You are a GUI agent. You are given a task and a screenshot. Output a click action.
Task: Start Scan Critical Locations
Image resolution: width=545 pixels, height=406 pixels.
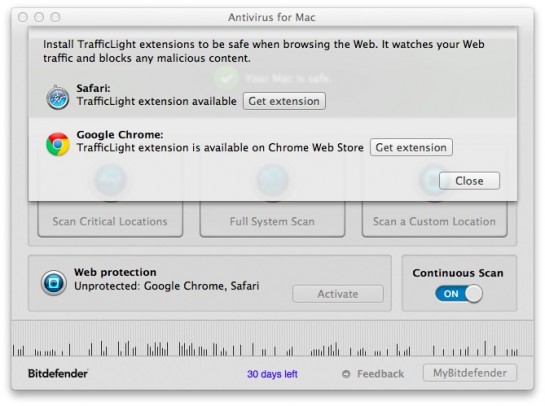click(110, 221)
